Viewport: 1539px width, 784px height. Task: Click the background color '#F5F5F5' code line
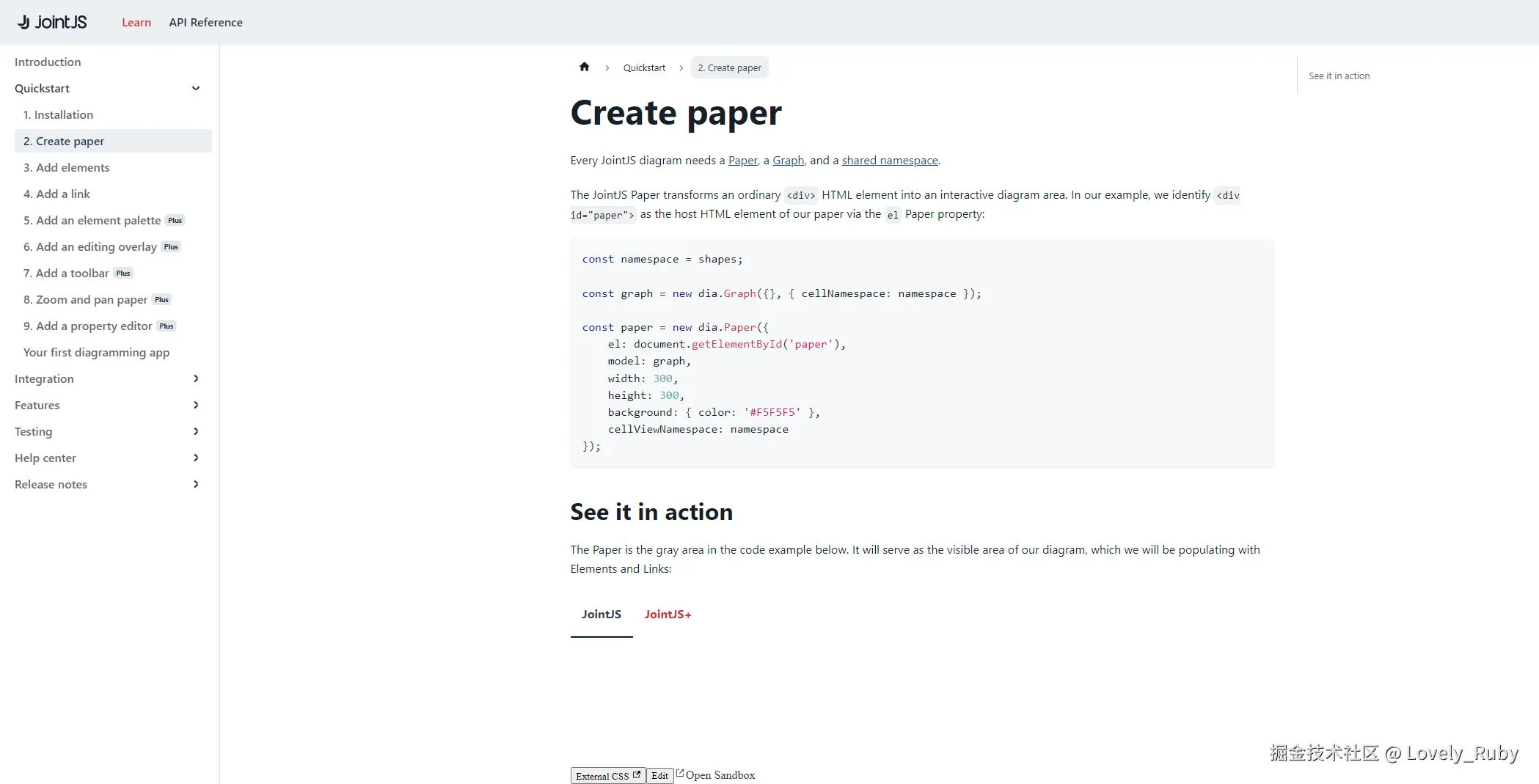pos(714,412)
